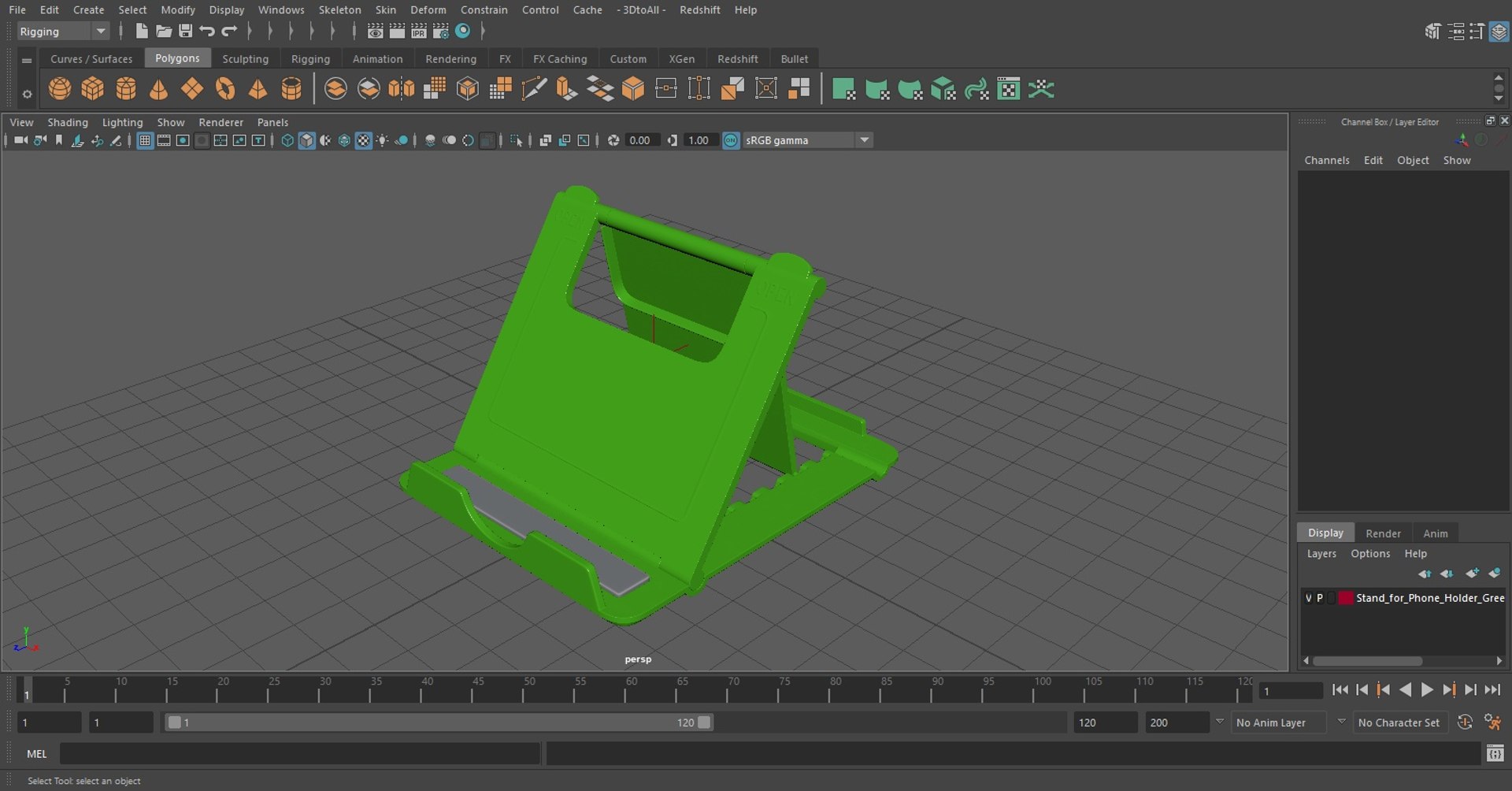Open the Deform menu

pyautogui.click(x=428, y=9)
